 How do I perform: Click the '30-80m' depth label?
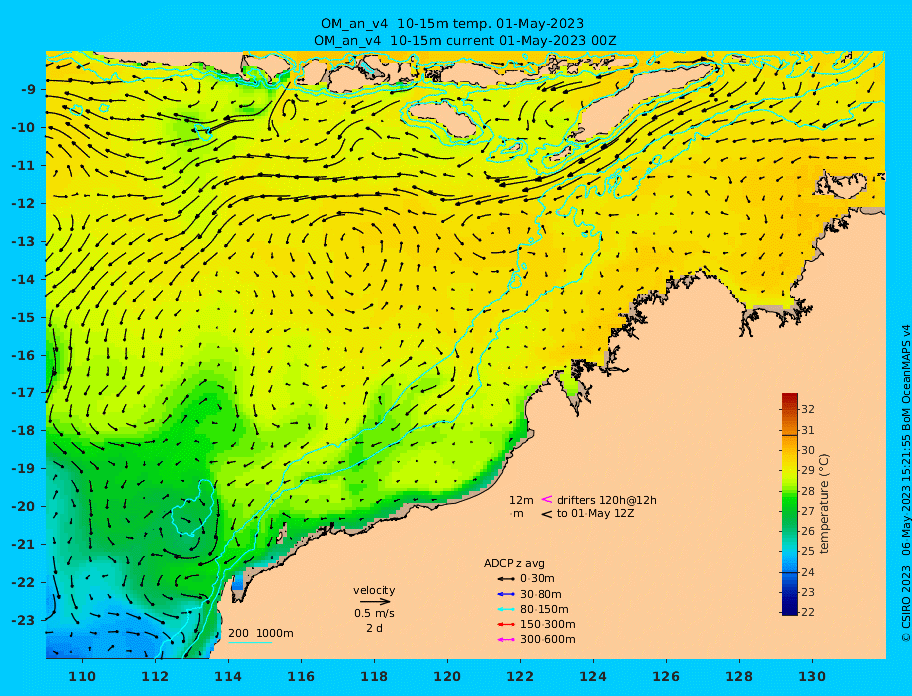coord(540,594)
